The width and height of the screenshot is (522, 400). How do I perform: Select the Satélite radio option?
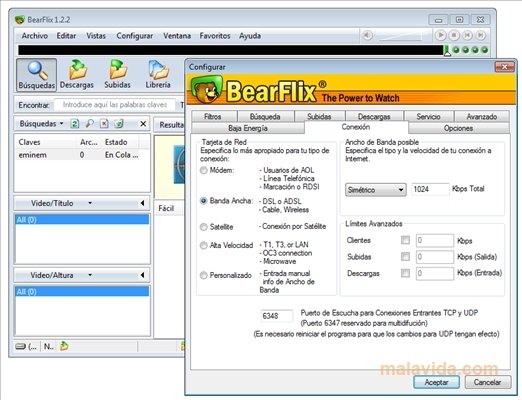point(203,227)
